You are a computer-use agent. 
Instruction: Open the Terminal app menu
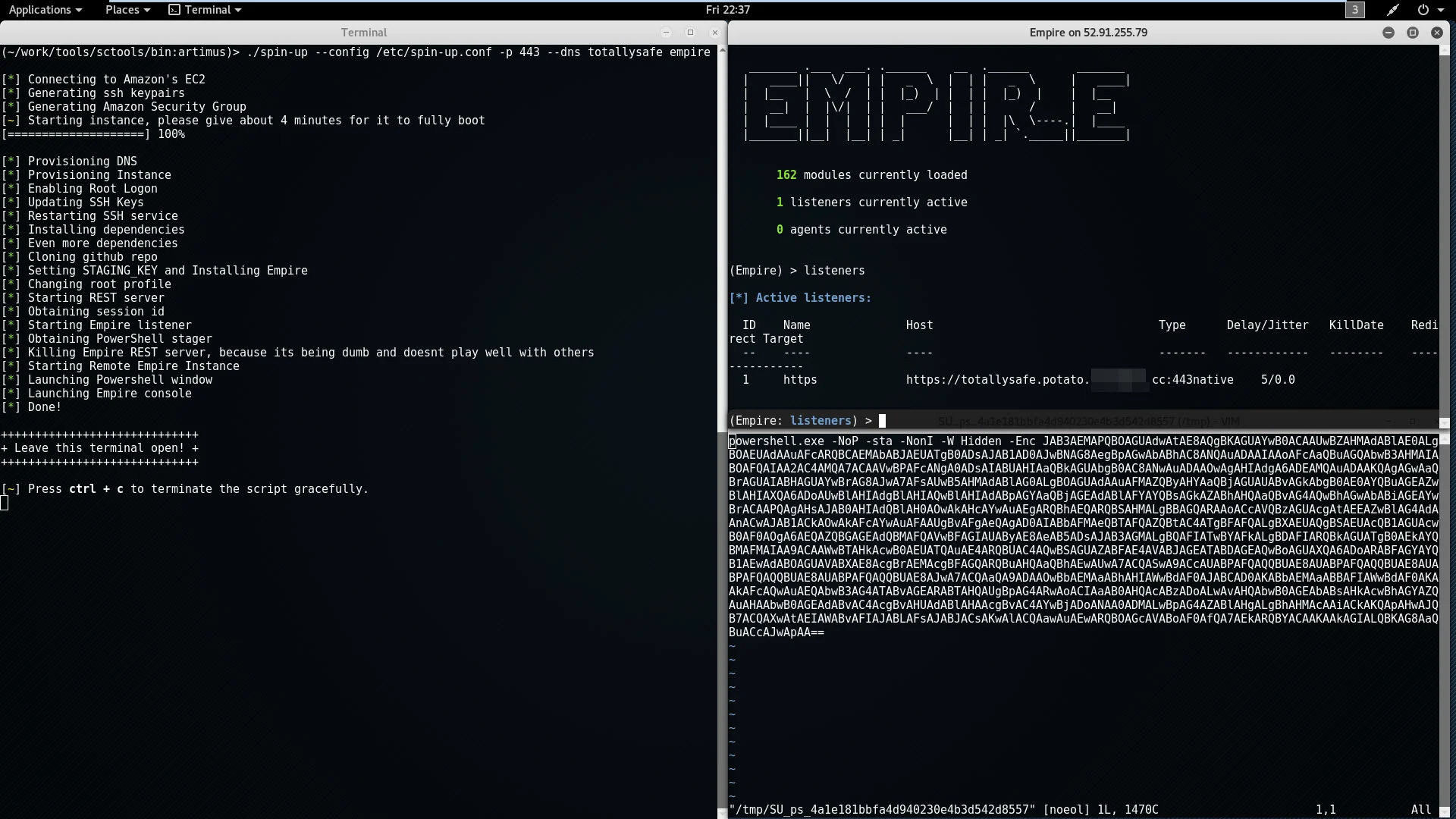[205, 10]
